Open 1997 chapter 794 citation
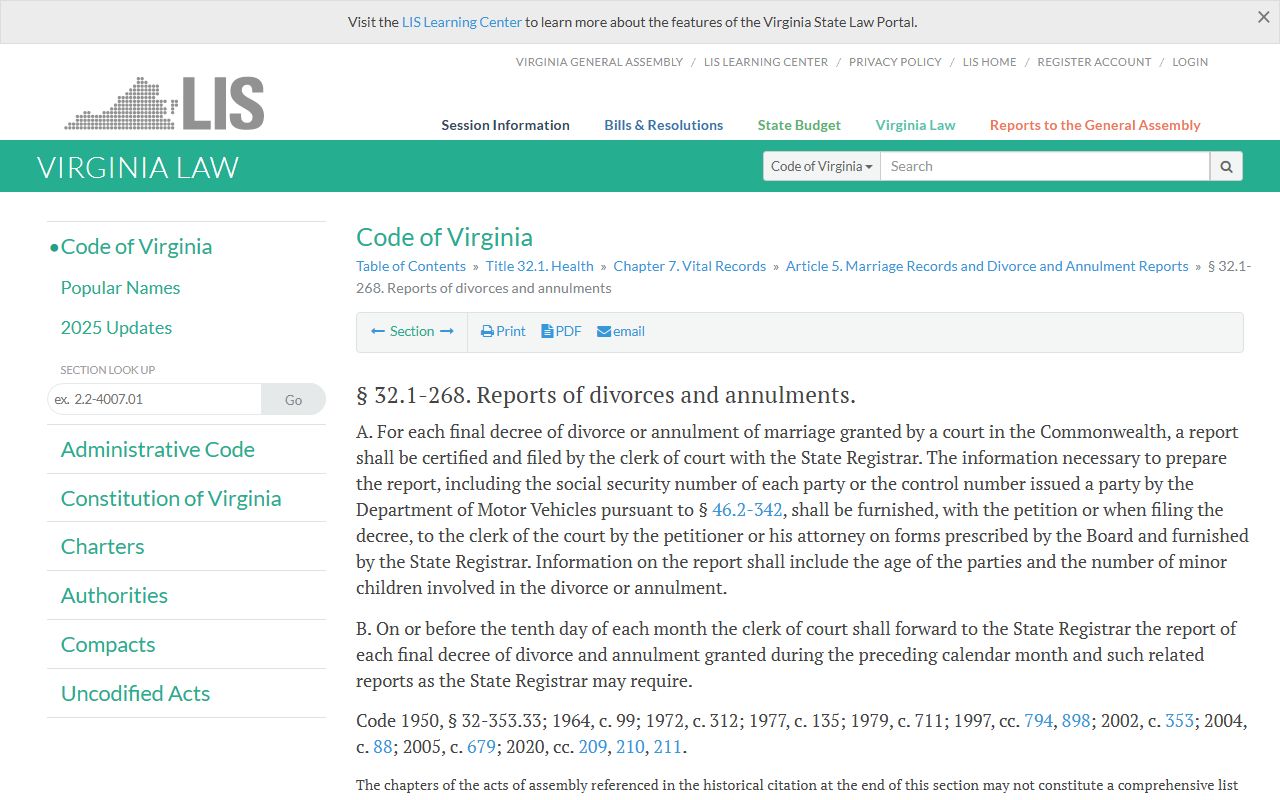 pyautogui.click(x=1038, y=720)
